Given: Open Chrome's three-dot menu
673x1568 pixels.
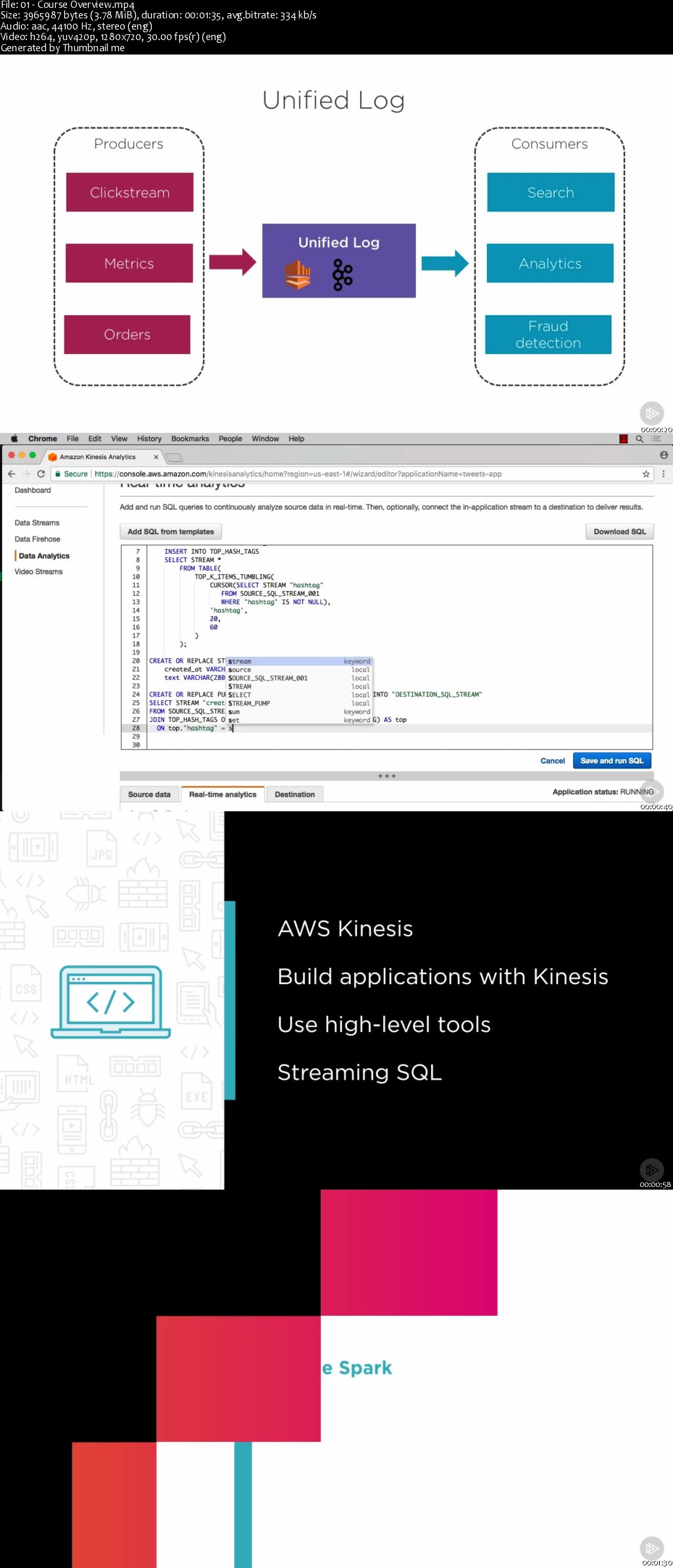Looking at the screenshot, I should point(663,474).
